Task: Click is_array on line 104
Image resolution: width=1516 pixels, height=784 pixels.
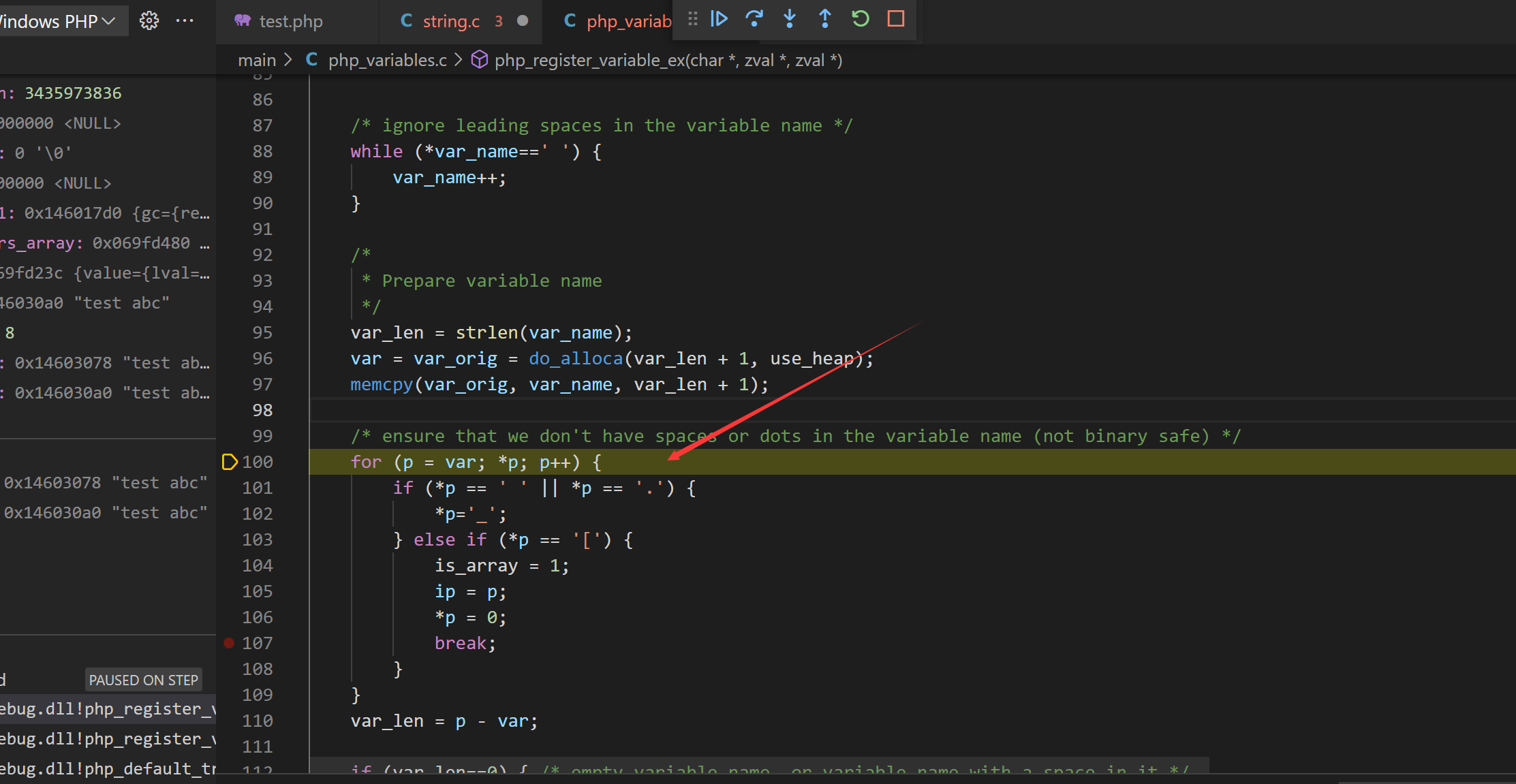Action: point(476,566)
